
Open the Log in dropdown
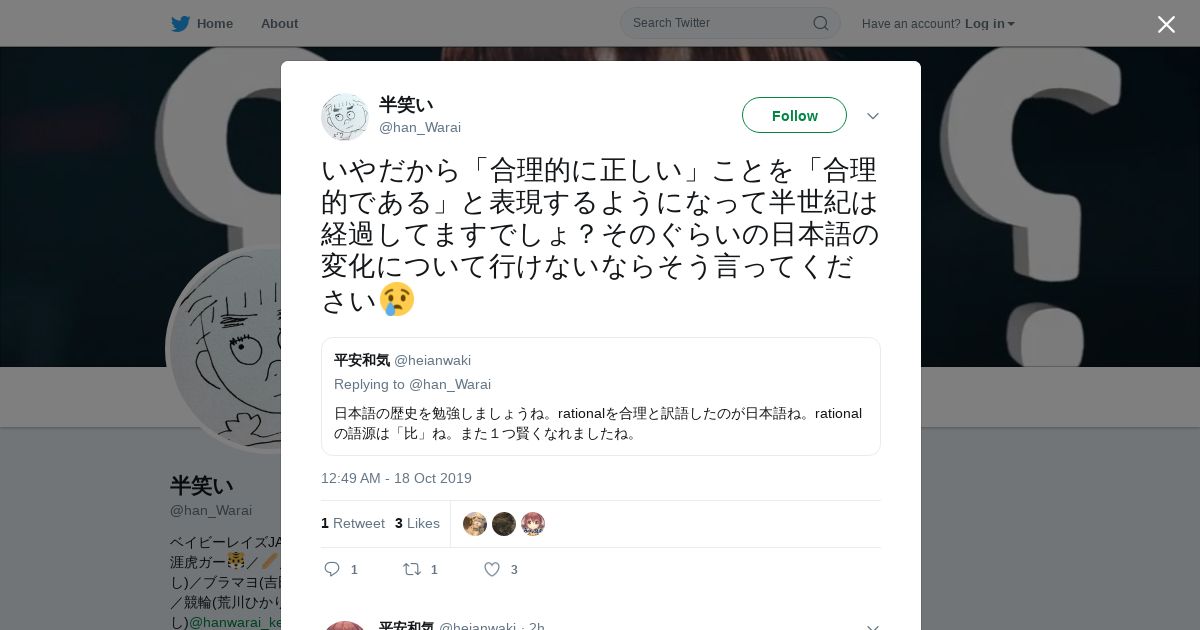coord(989,23)
